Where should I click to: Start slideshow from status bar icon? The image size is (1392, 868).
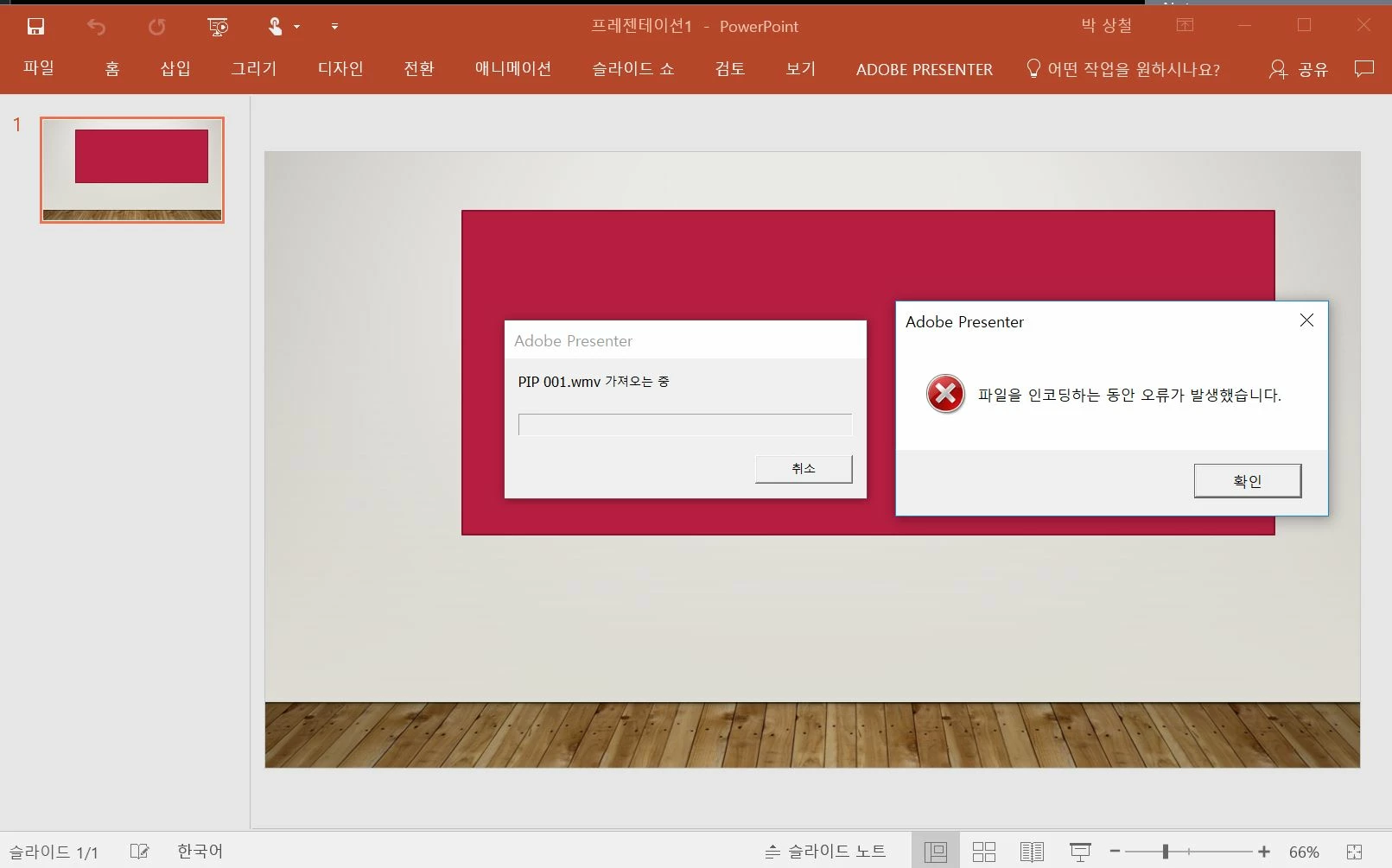(1080, 852)
